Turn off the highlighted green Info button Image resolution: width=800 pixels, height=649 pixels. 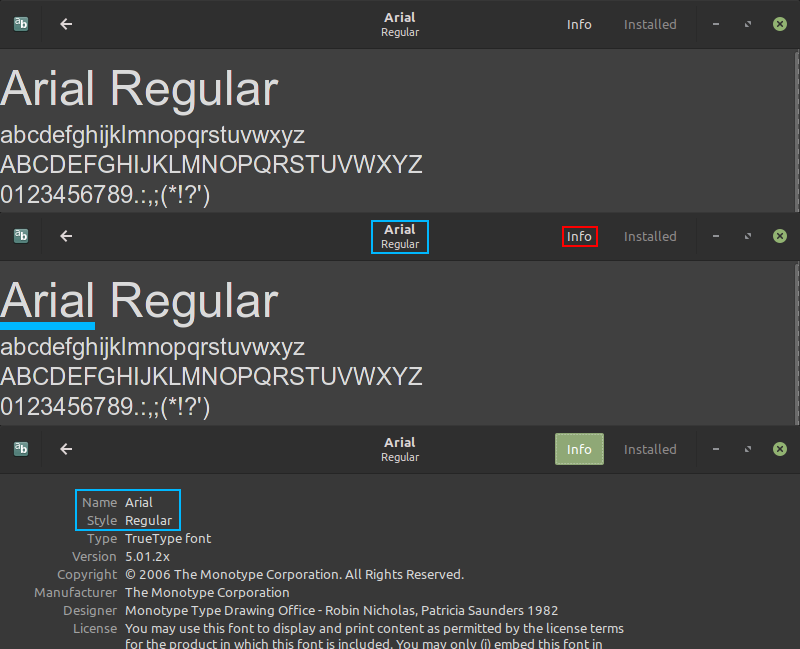pos(579,449)
